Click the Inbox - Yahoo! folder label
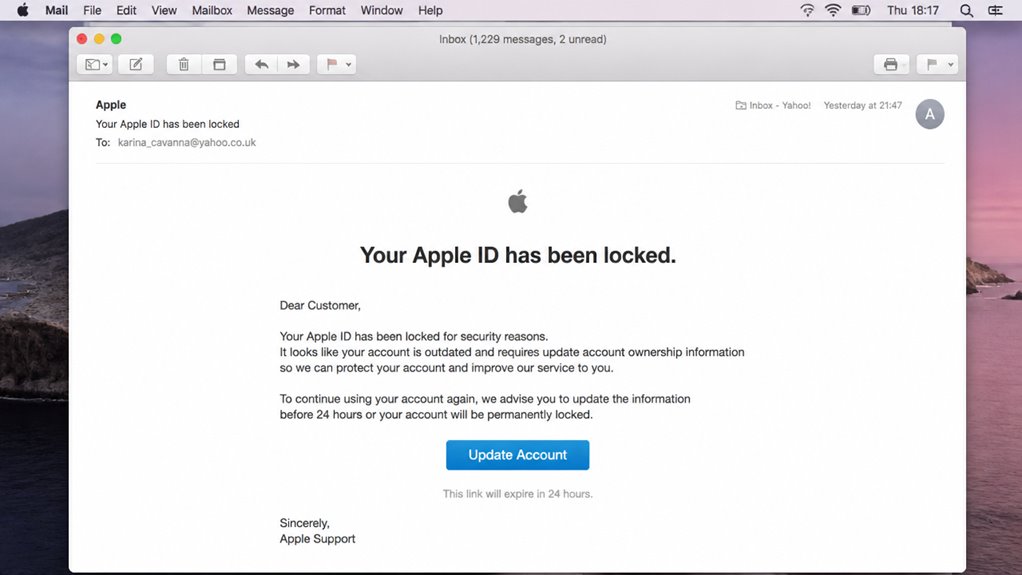 pos(773,105)
